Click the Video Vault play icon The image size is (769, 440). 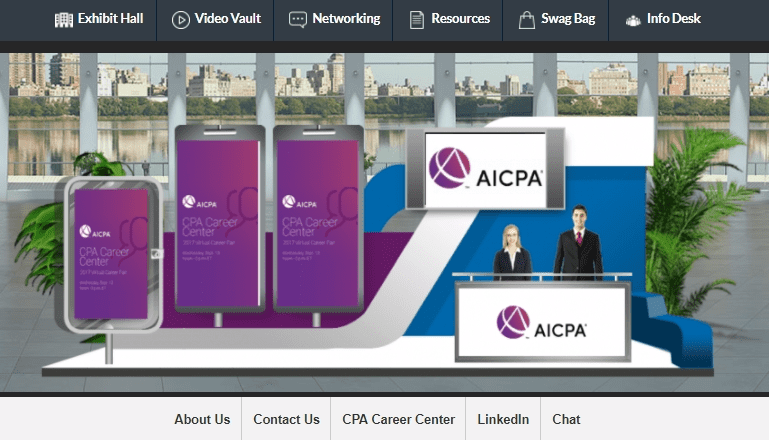tap(180, 20)
